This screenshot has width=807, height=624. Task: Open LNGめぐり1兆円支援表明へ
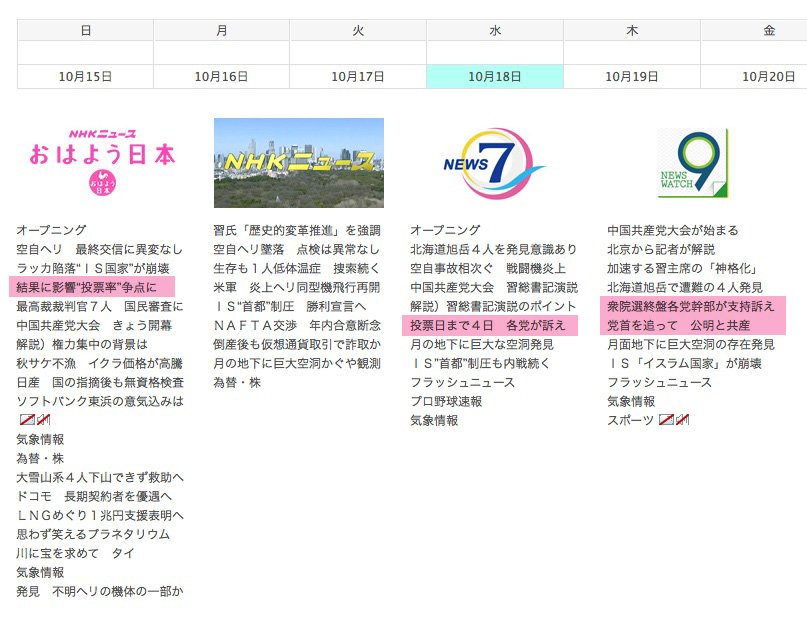pyautogui.click(x=100, y=515)
